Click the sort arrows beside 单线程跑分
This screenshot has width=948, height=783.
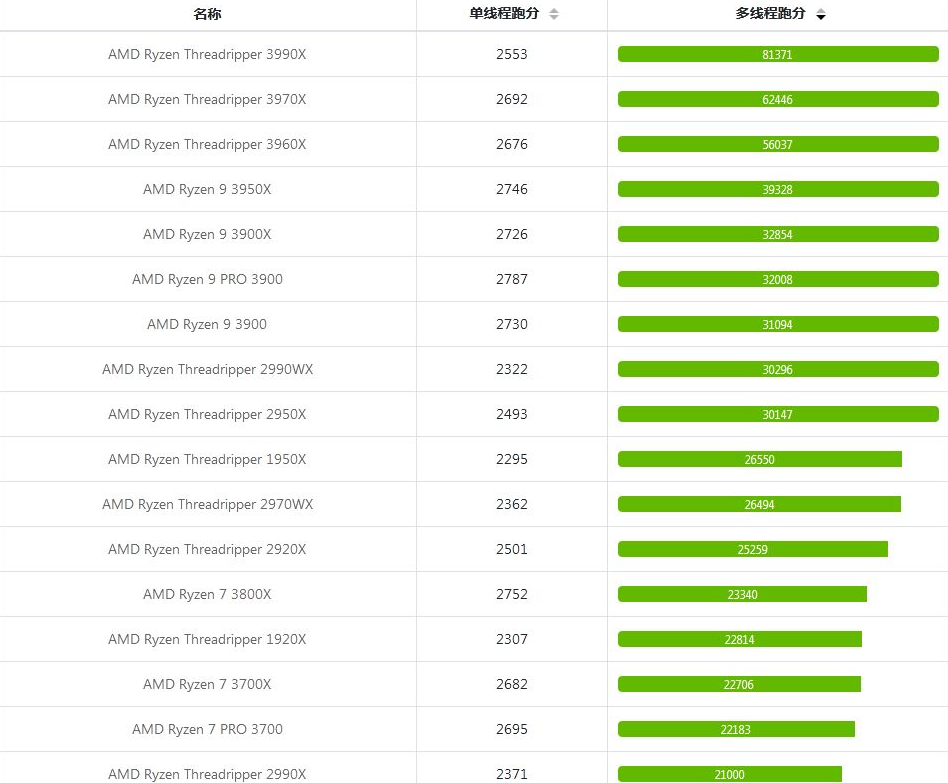[x=554, y=14]
